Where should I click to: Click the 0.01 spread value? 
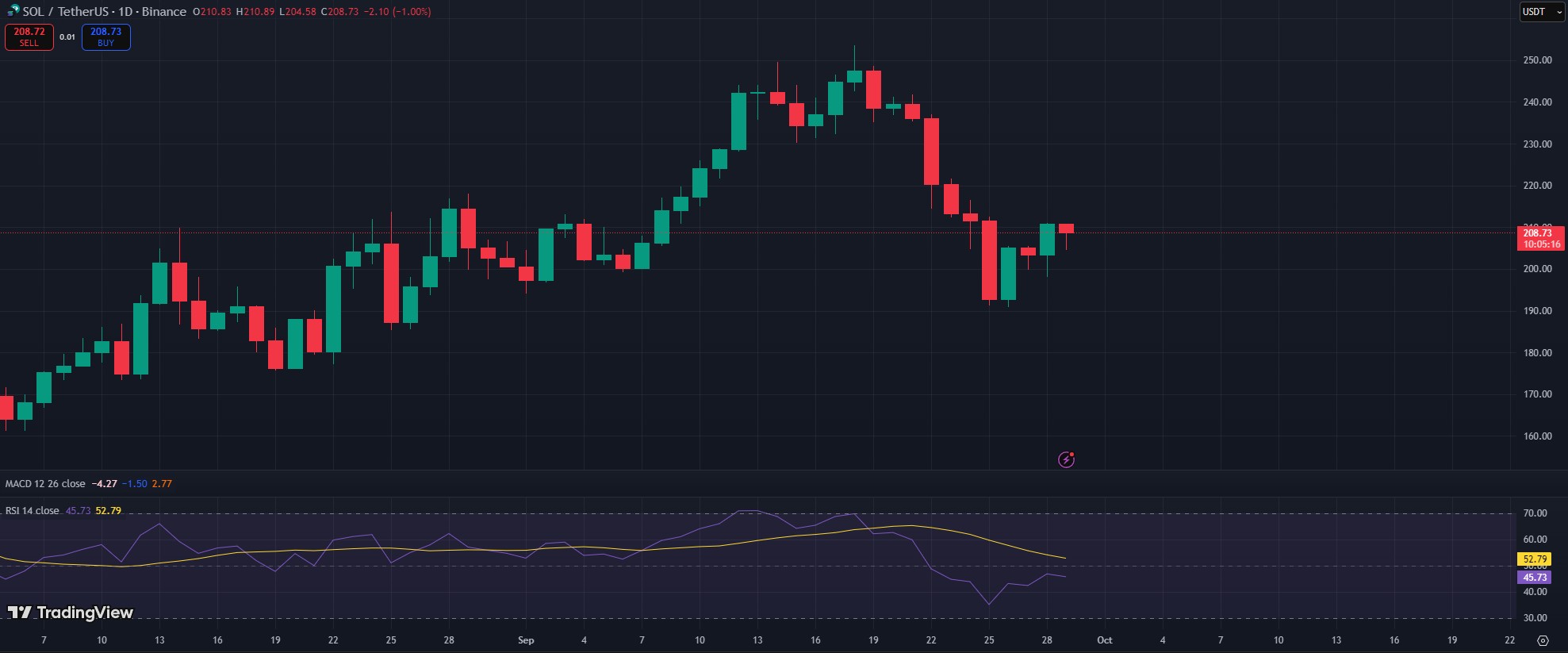67,37
